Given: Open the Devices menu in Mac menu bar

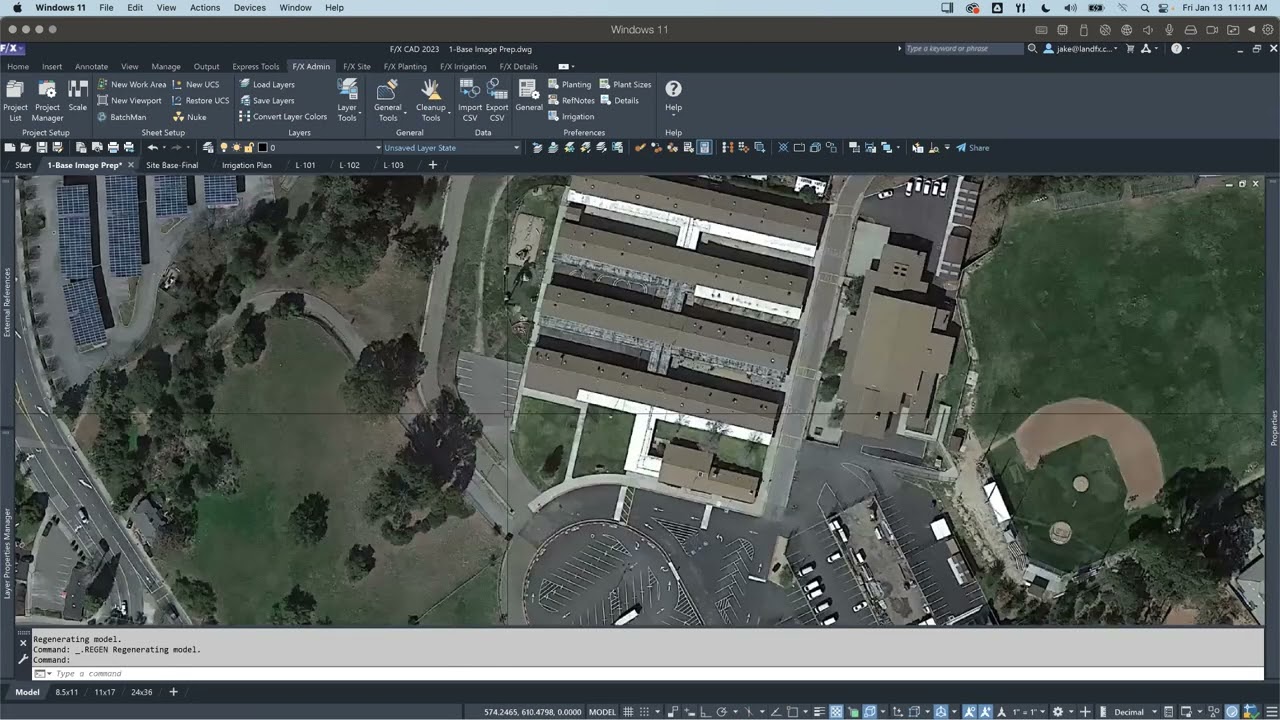Looking at the screenshot, I should pyautogui.click(x=250, y=7).
